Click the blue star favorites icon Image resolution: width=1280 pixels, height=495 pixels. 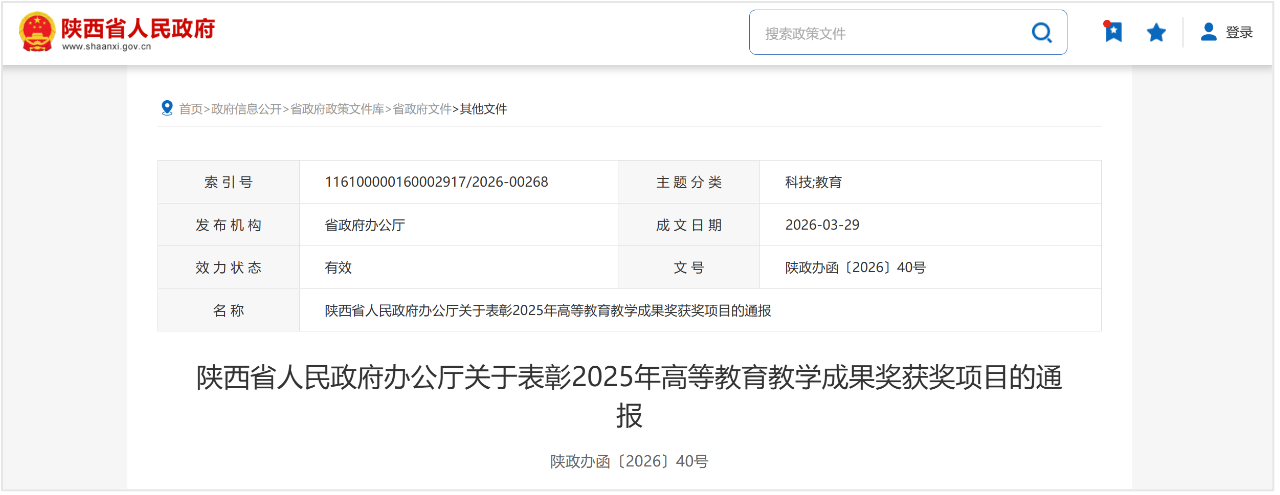point(1156,33)
